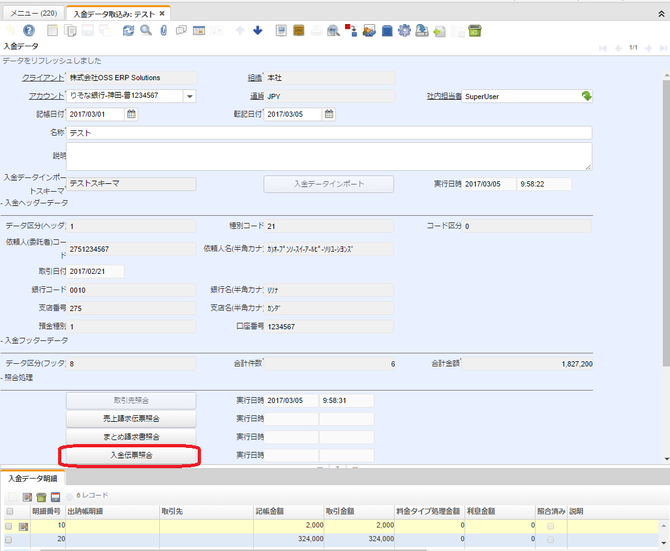
Task: Open the Chat speech-bubble icon
Action: tap(181, 30)
